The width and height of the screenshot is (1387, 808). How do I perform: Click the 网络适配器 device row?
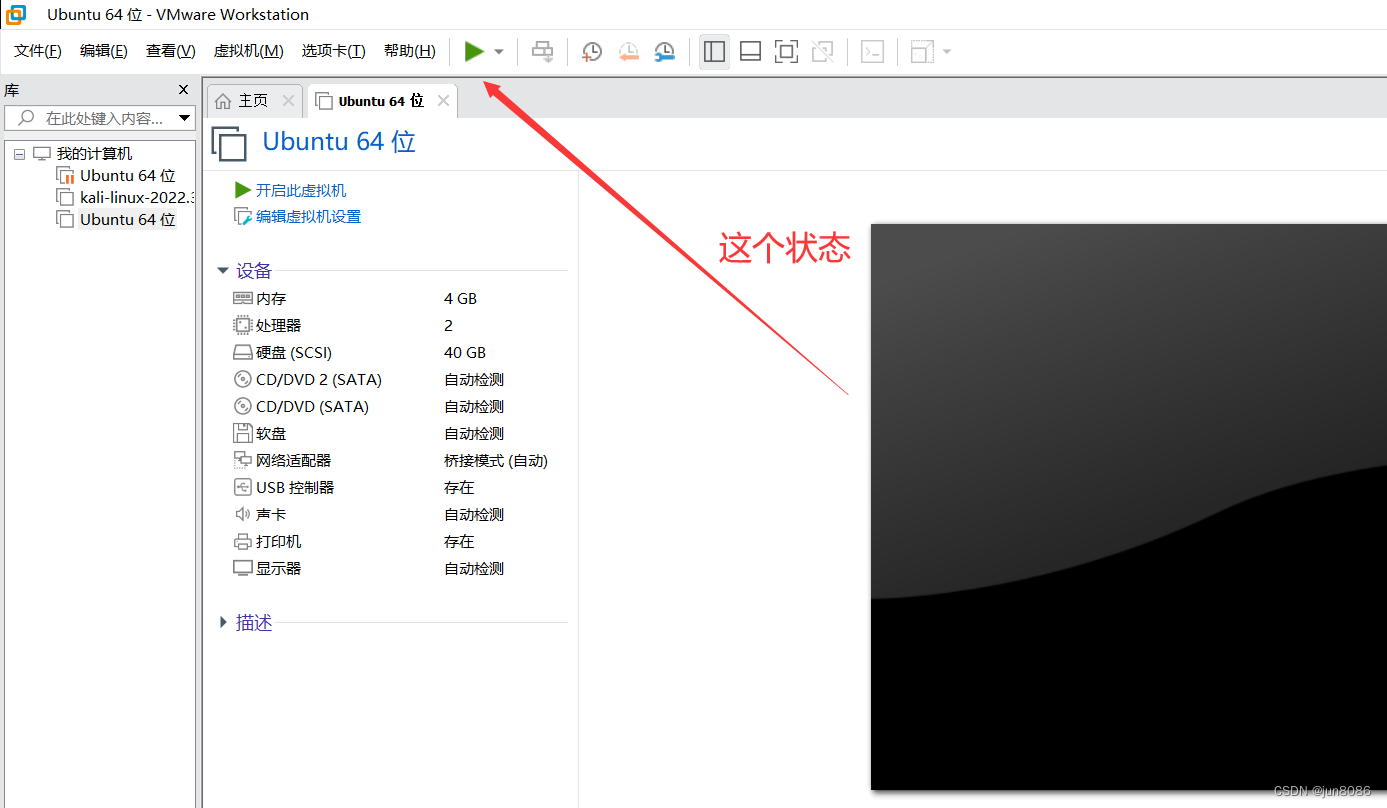(398, 461)
